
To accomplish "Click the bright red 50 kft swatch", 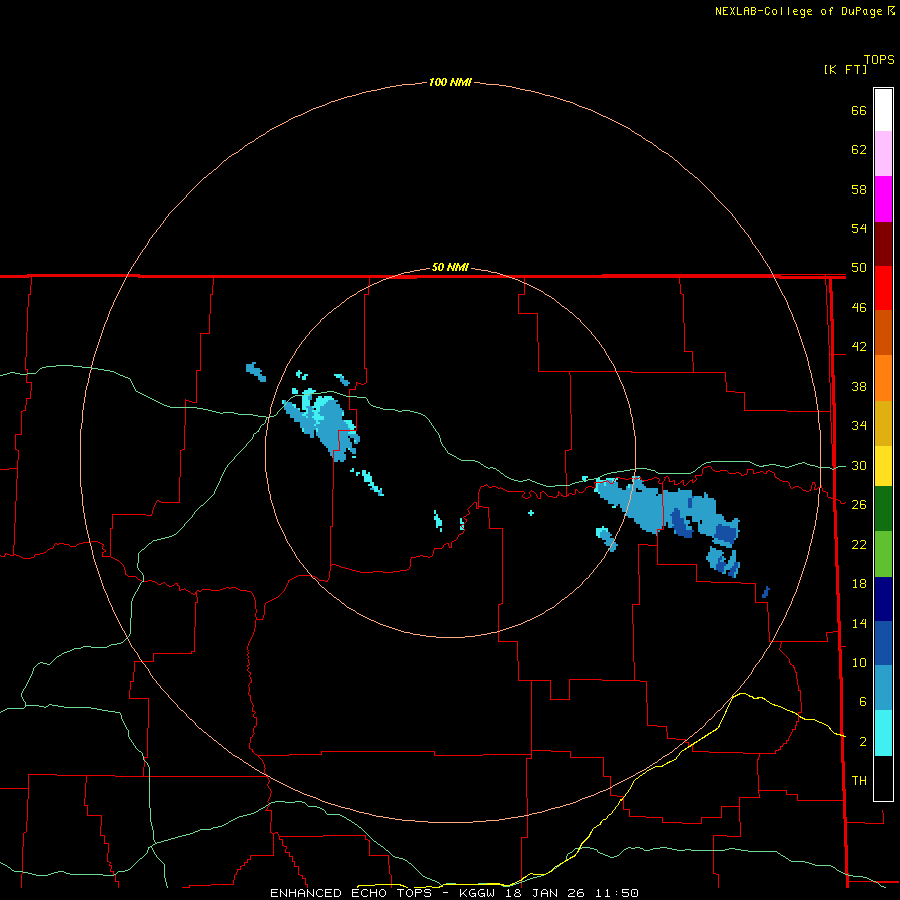I will 883,288.
